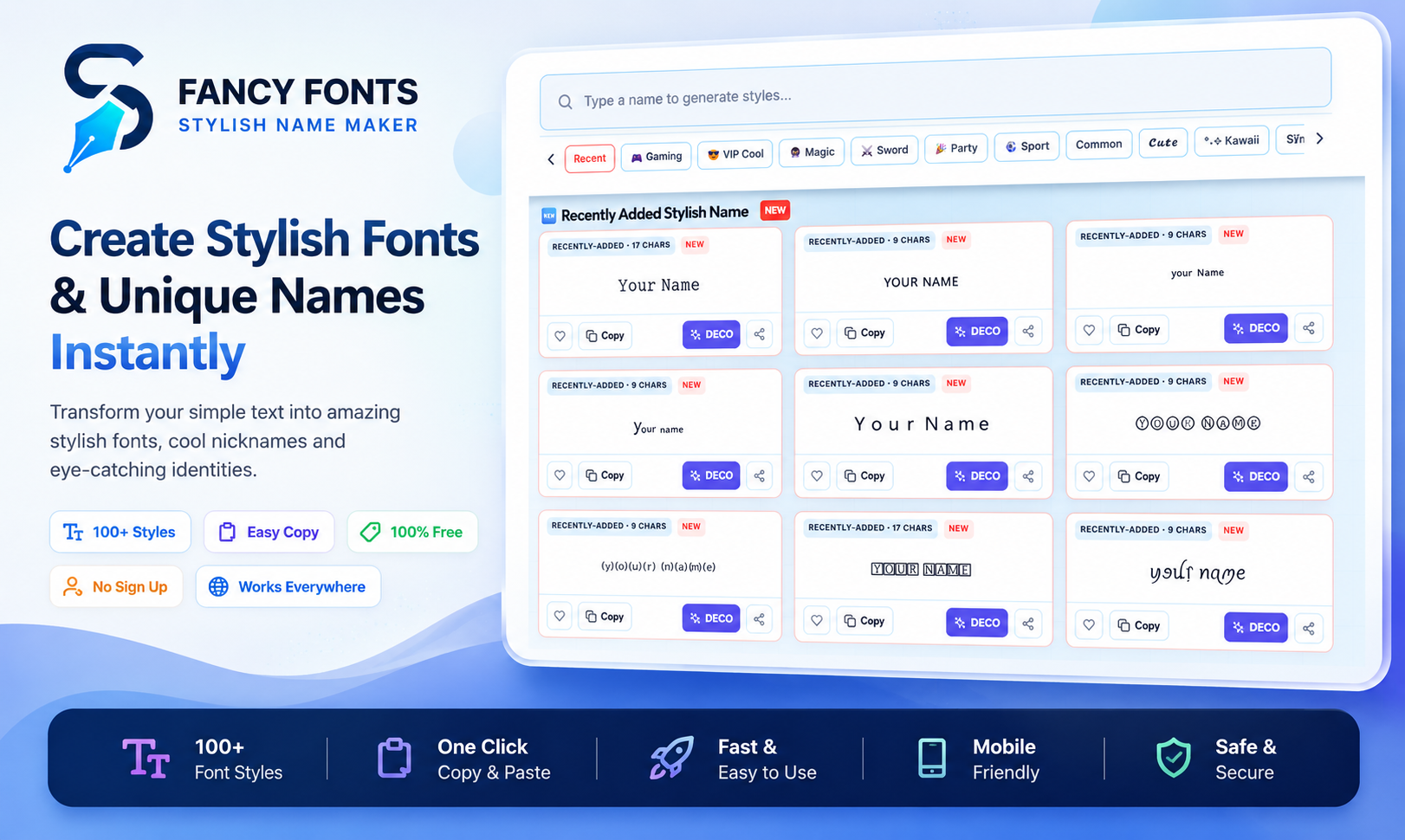Click the Fast & Easy rocket icon
1405x840 pixels.
click(672, 758)
